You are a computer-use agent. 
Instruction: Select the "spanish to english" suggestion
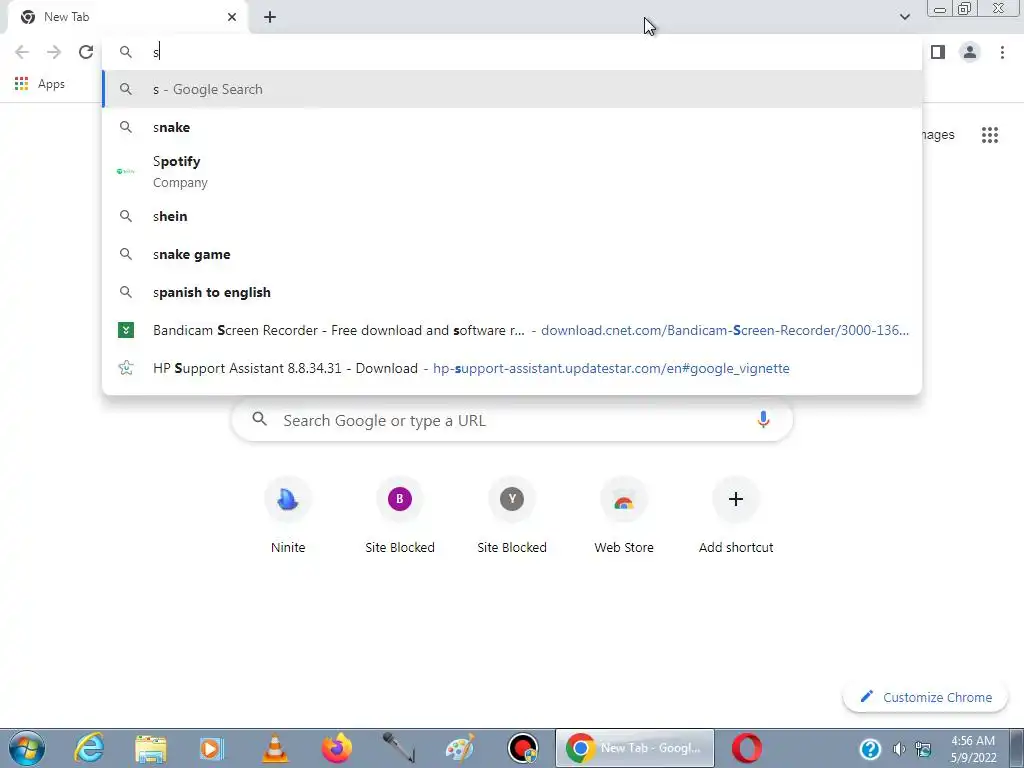click(x=512, y=292)
